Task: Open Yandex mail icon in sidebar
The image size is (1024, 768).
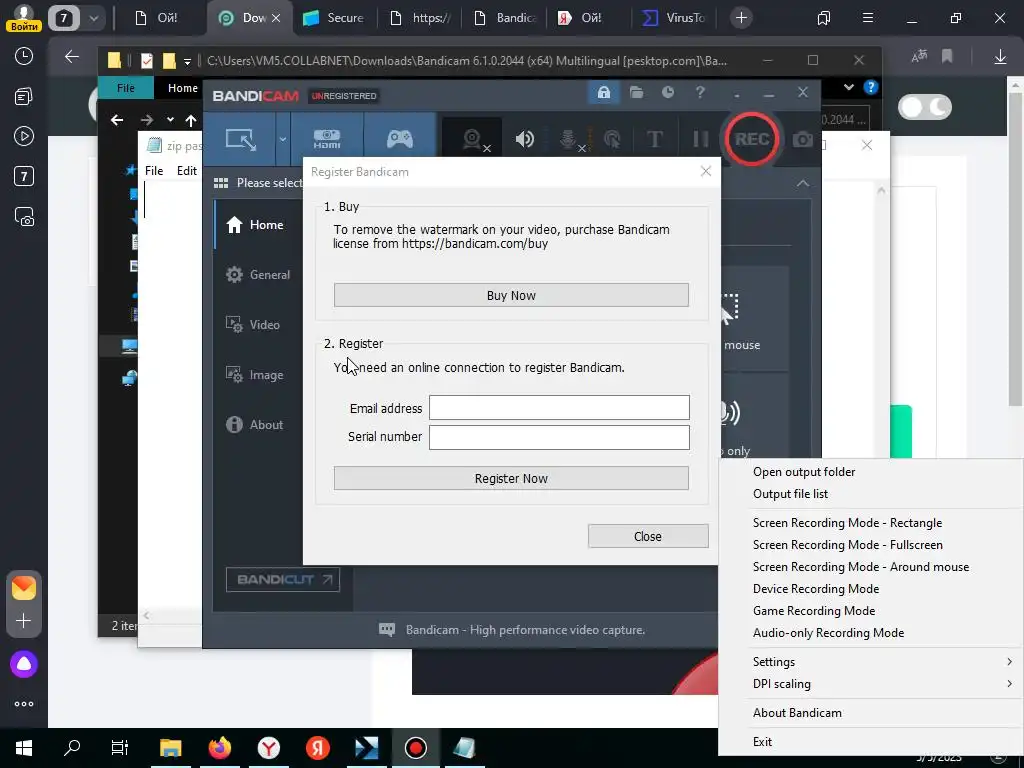Action: click(x=24, y=588)
